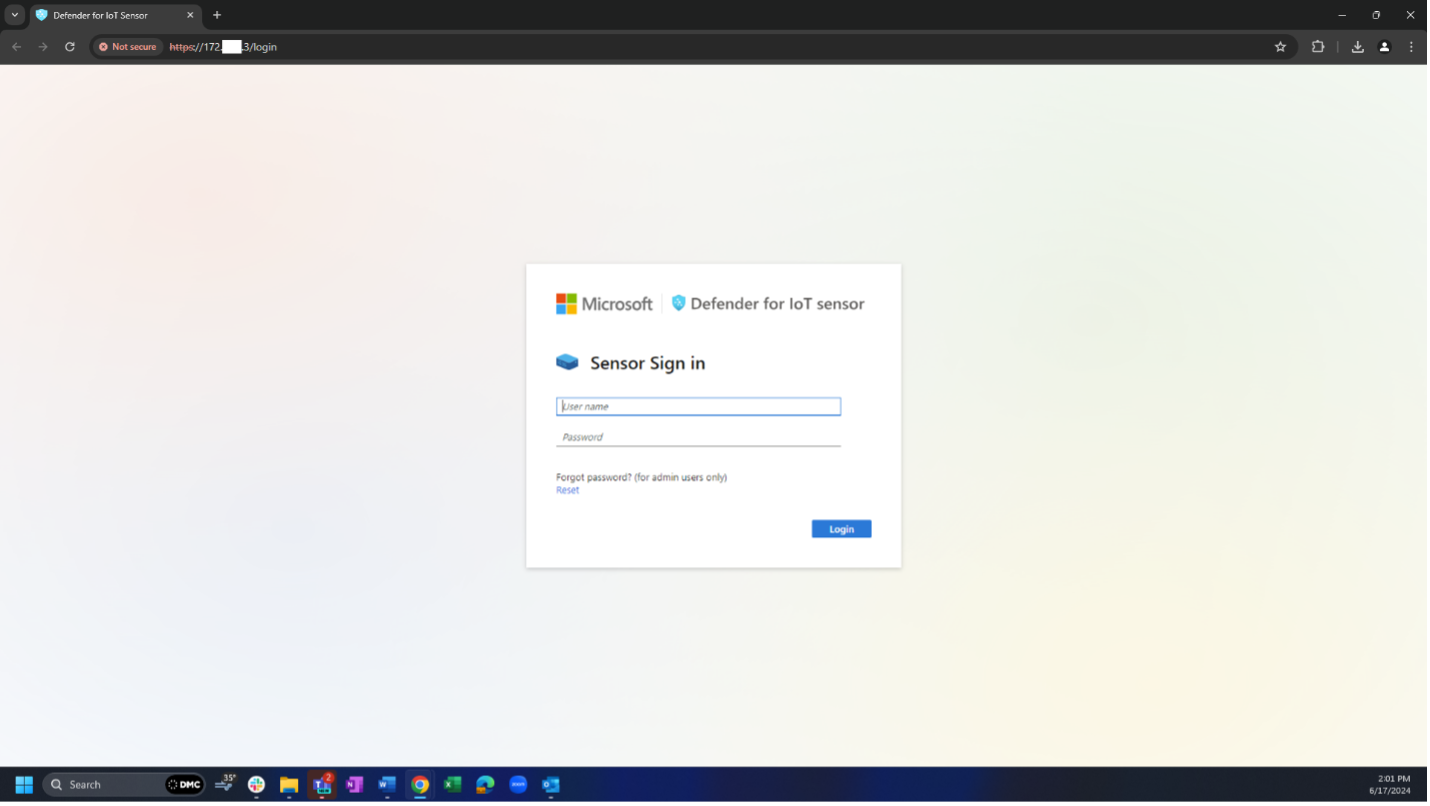
Task: Open Zoom from the taskbar
Action: point(518,785)
